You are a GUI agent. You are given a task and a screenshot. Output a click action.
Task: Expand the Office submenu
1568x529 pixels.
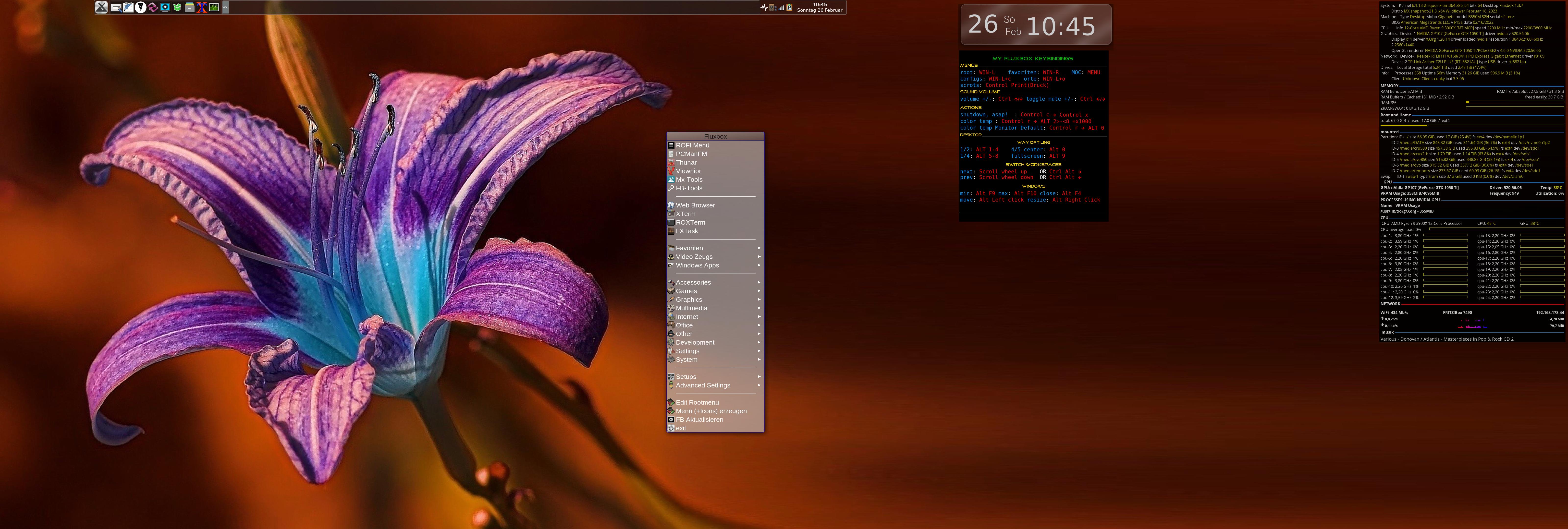(x=715, y=325)
